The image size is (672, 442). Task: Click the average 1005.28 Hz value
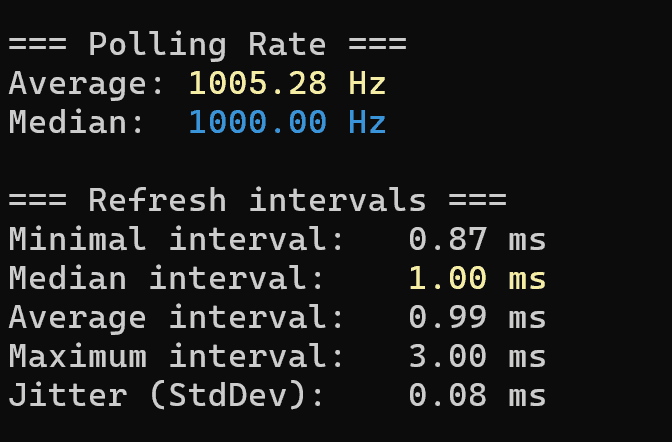click(287, 83)
